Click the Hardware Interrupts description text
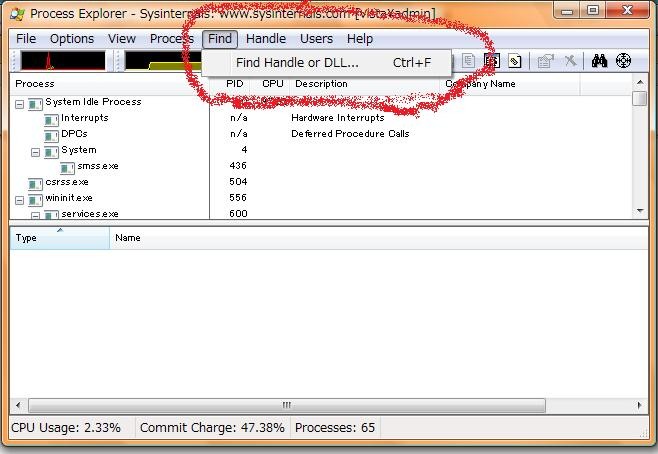 coord(338,118)
